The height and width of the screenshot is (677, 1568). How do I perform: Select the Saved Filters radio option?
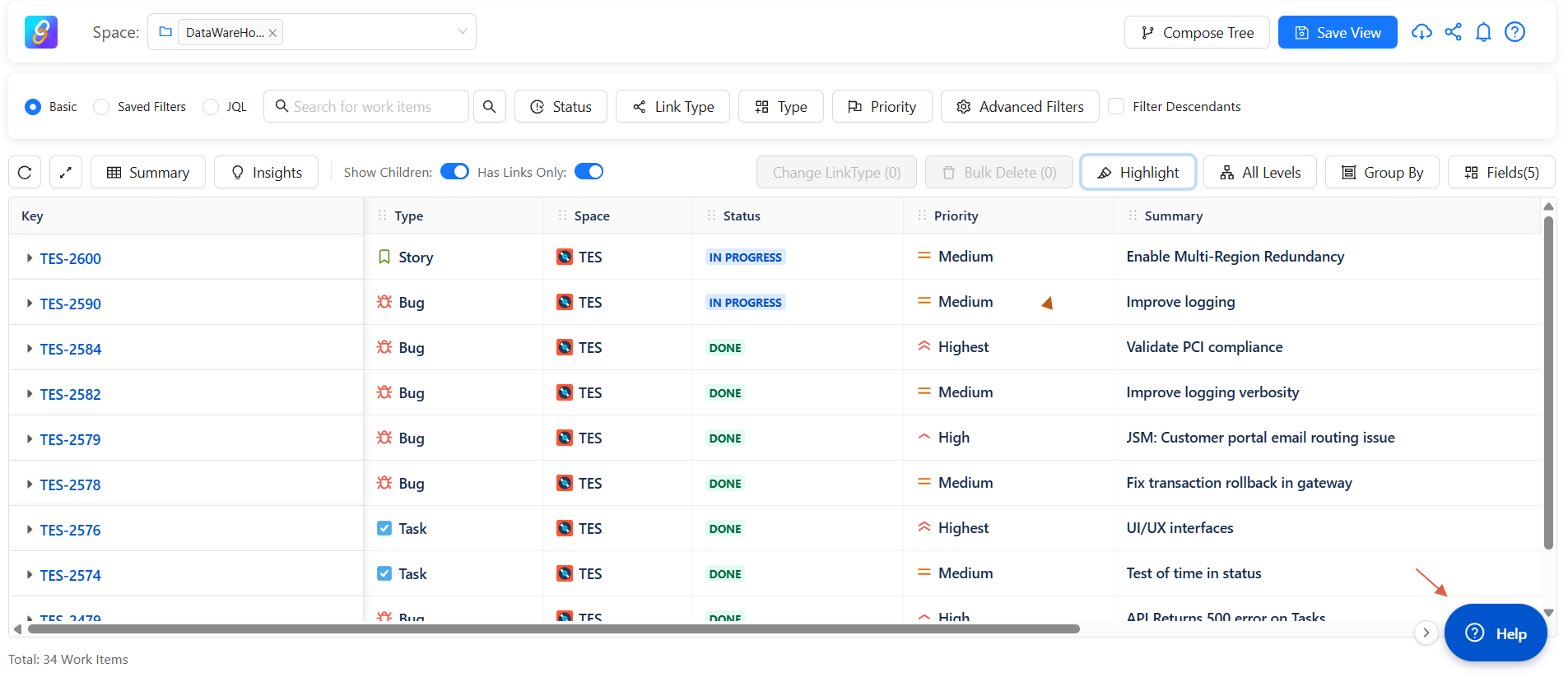point(101,107)
